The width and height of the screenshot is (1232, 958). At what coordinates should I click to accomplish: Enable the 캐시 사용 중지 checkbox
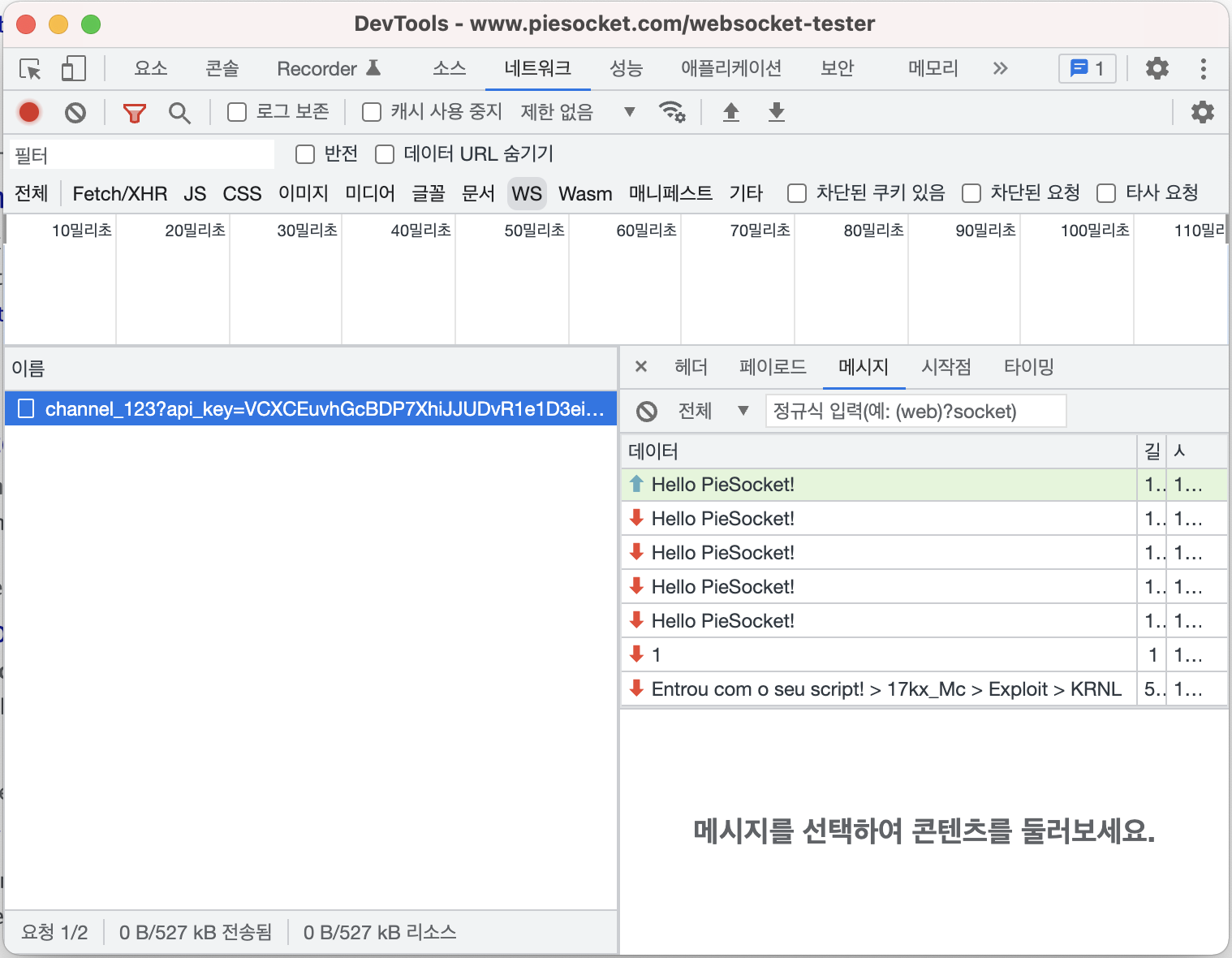372,112
